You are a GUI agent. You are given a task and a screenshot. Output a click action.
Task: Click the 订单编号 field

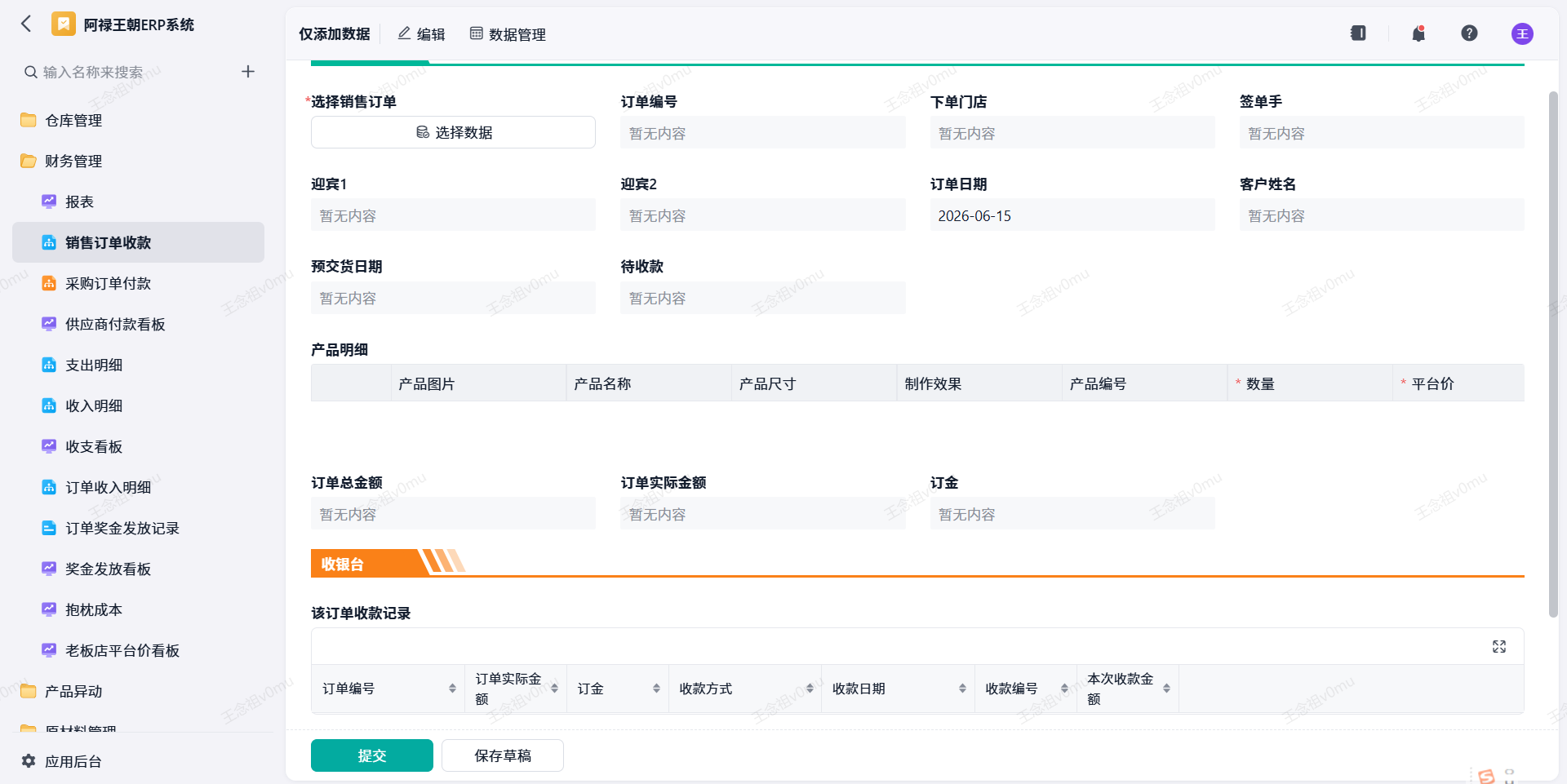point(763,133)
